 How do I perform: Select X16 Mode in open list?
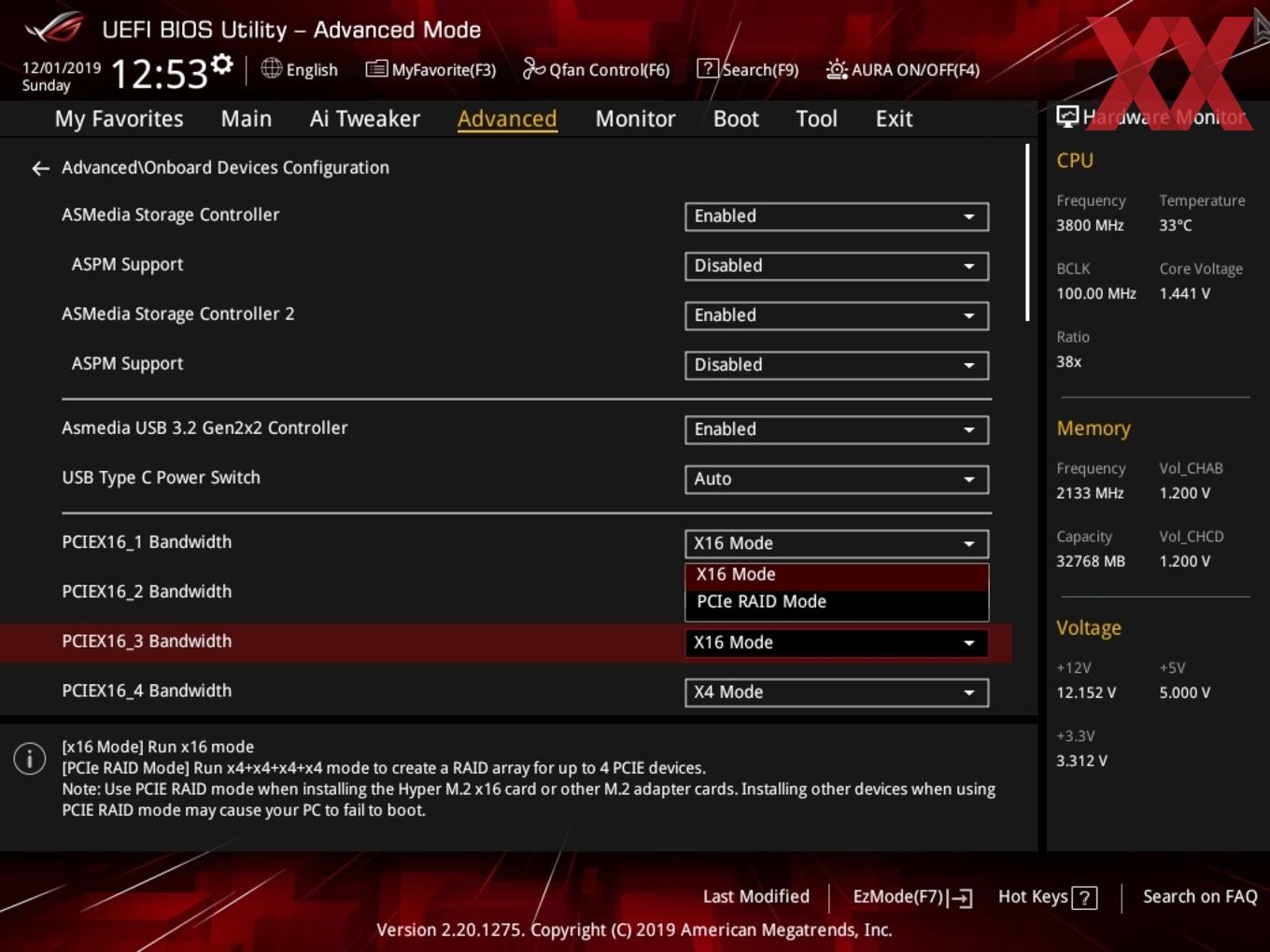coord(837,575)
